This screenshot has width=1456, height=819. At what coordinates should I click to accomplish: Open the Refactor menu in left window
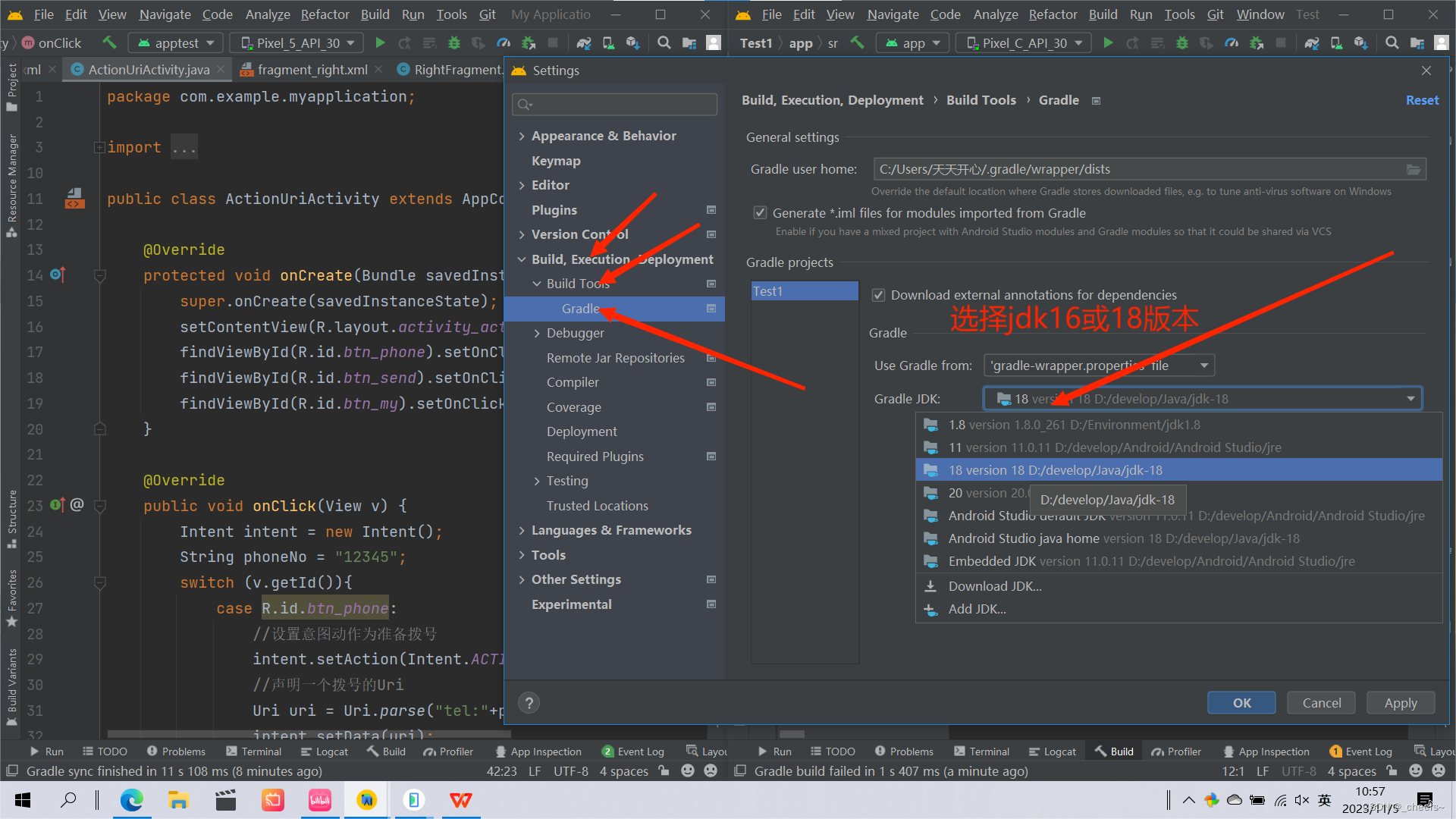(325, 14)
